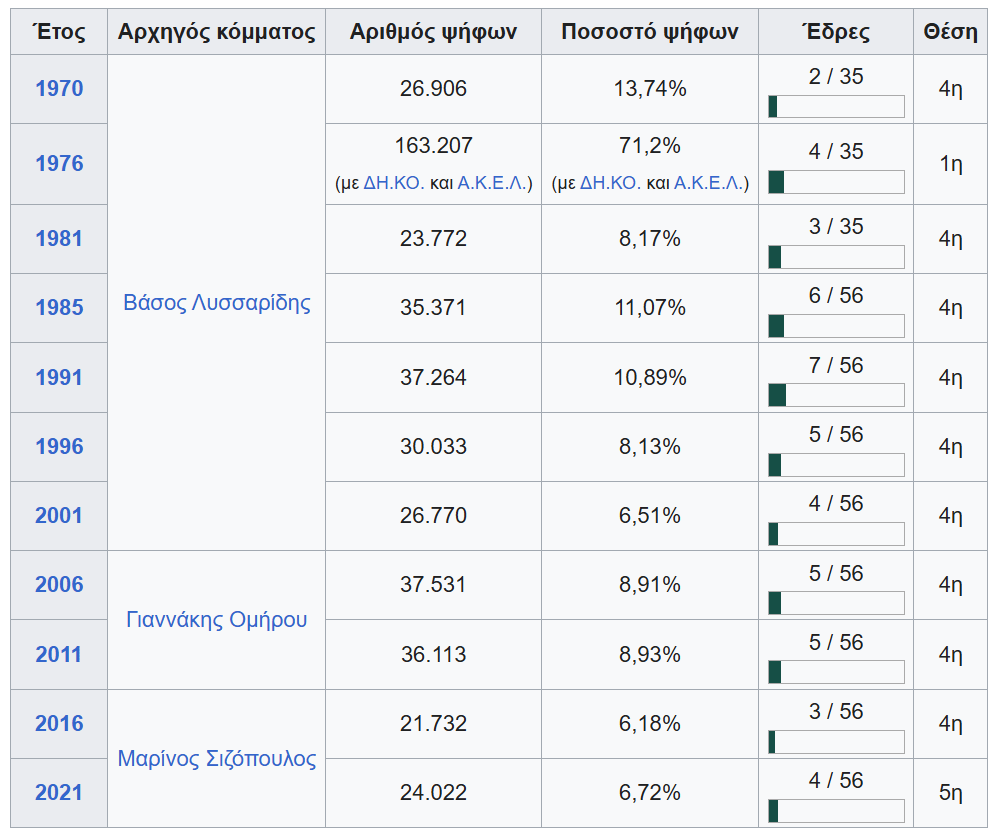Select the Έδρες column header
This screenshot has width=1000, height=836.
tap(836, 32)
